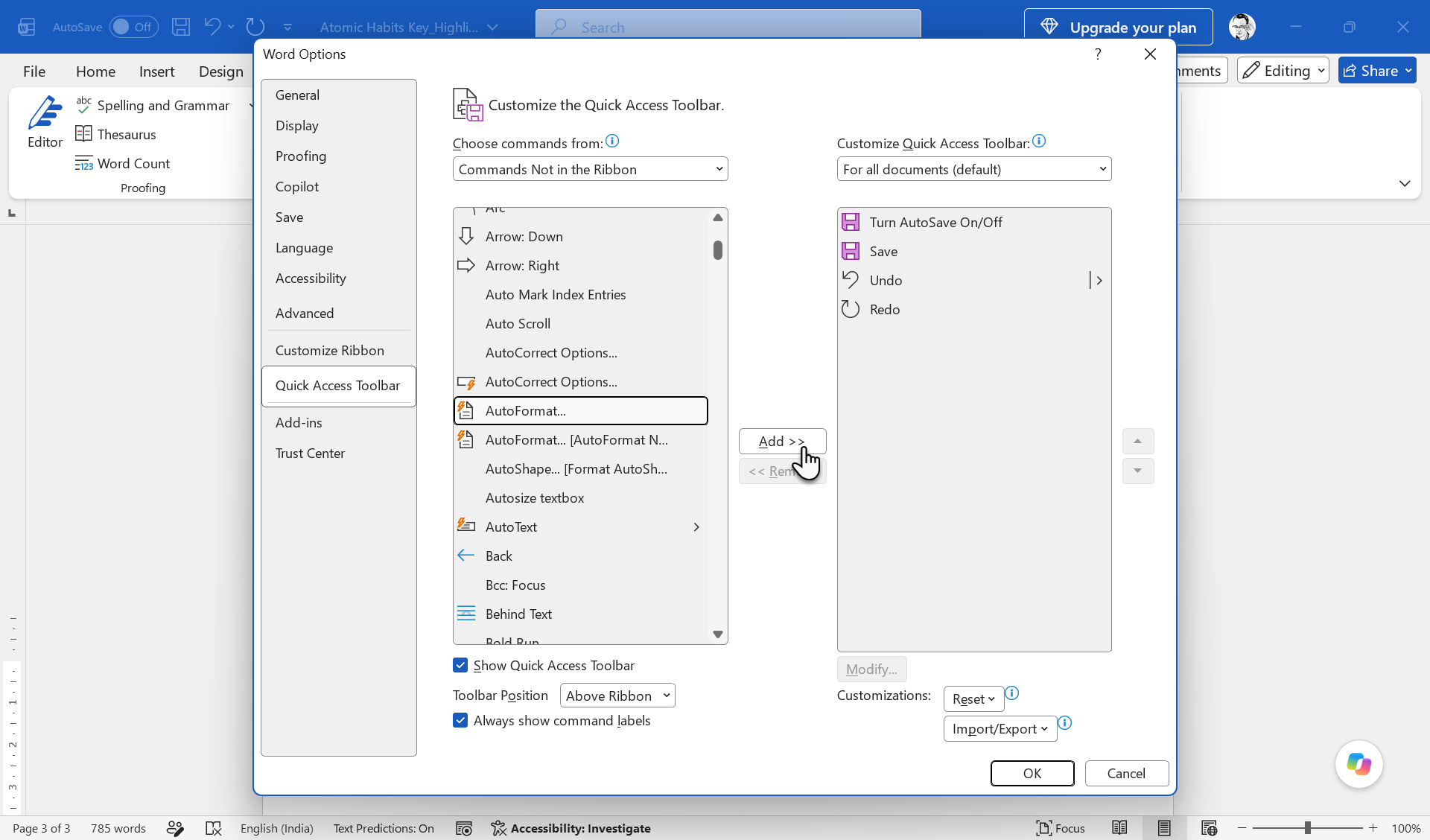Open the Thesaurus tool
Screen dimensions: 1430x840
coord(116,134)
